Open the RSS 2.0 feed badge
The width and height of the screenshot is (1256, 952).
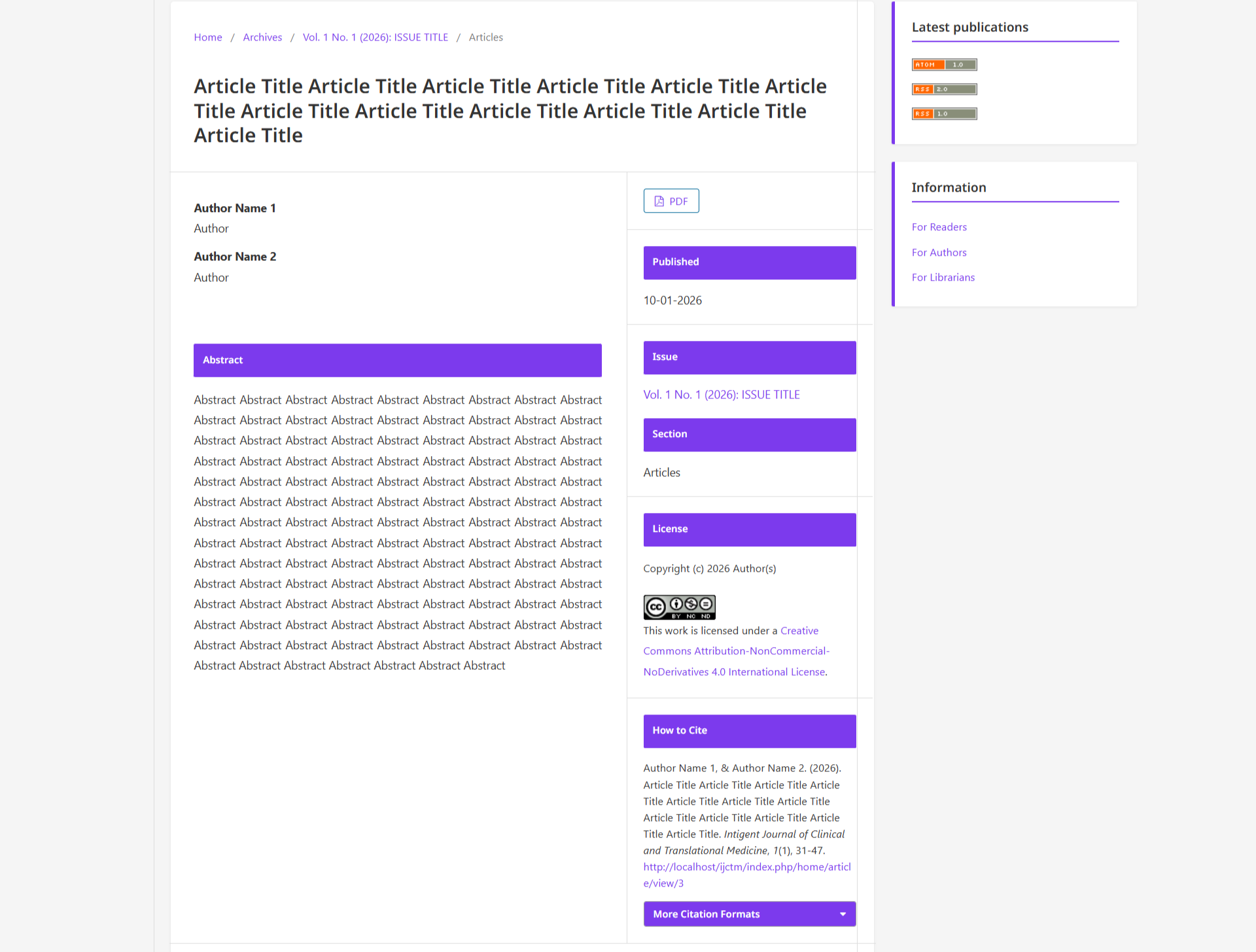tap(944, 89)
